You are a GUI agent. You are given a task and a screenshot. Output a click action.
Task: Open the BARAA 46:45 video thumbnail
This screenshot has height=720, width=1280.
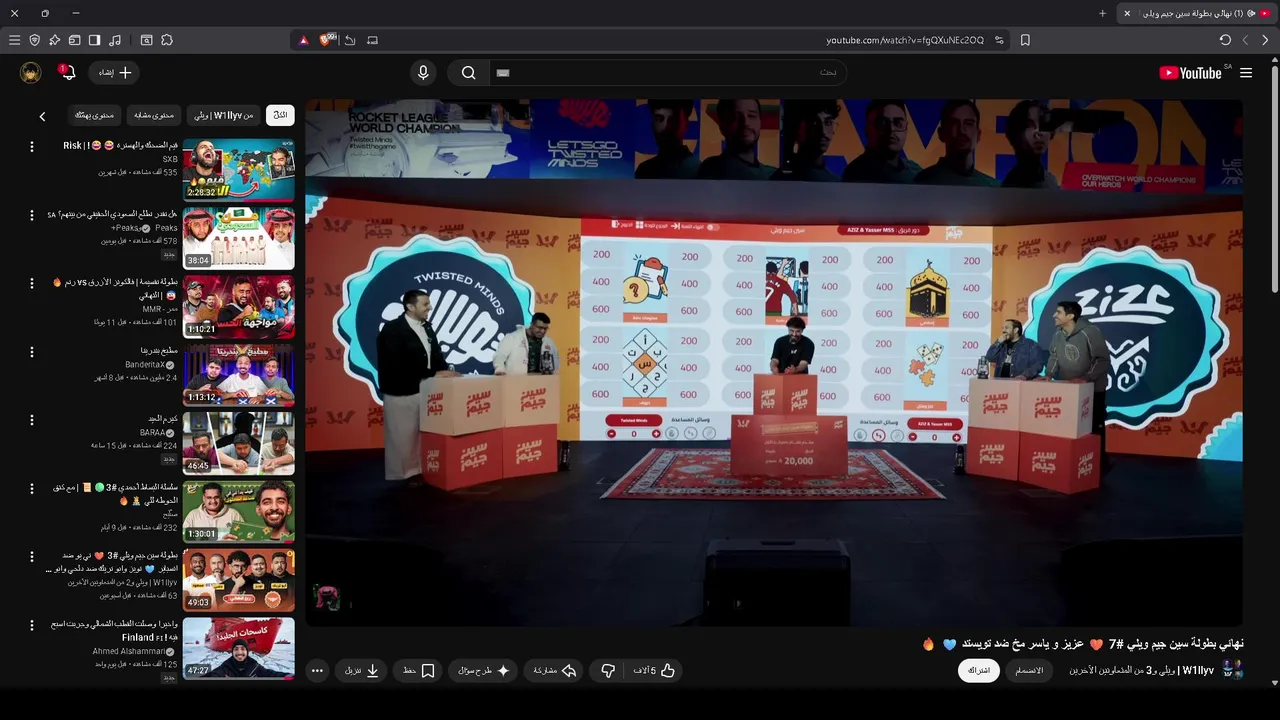[238, 442]
